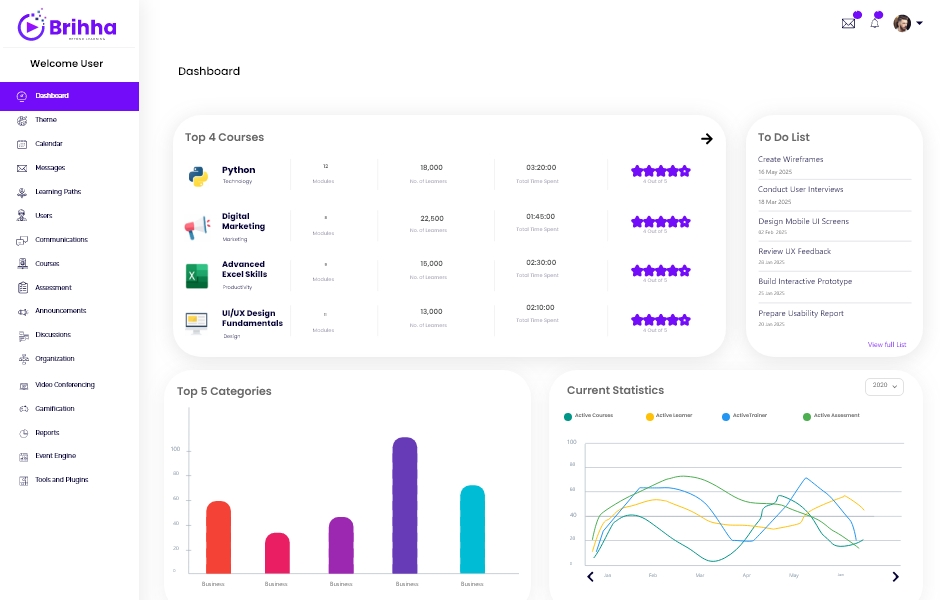Toggle the ActiveTrainer legend item
Image resolution: width=940 pixels, height=600 pixels.
(x=744, y=415)
